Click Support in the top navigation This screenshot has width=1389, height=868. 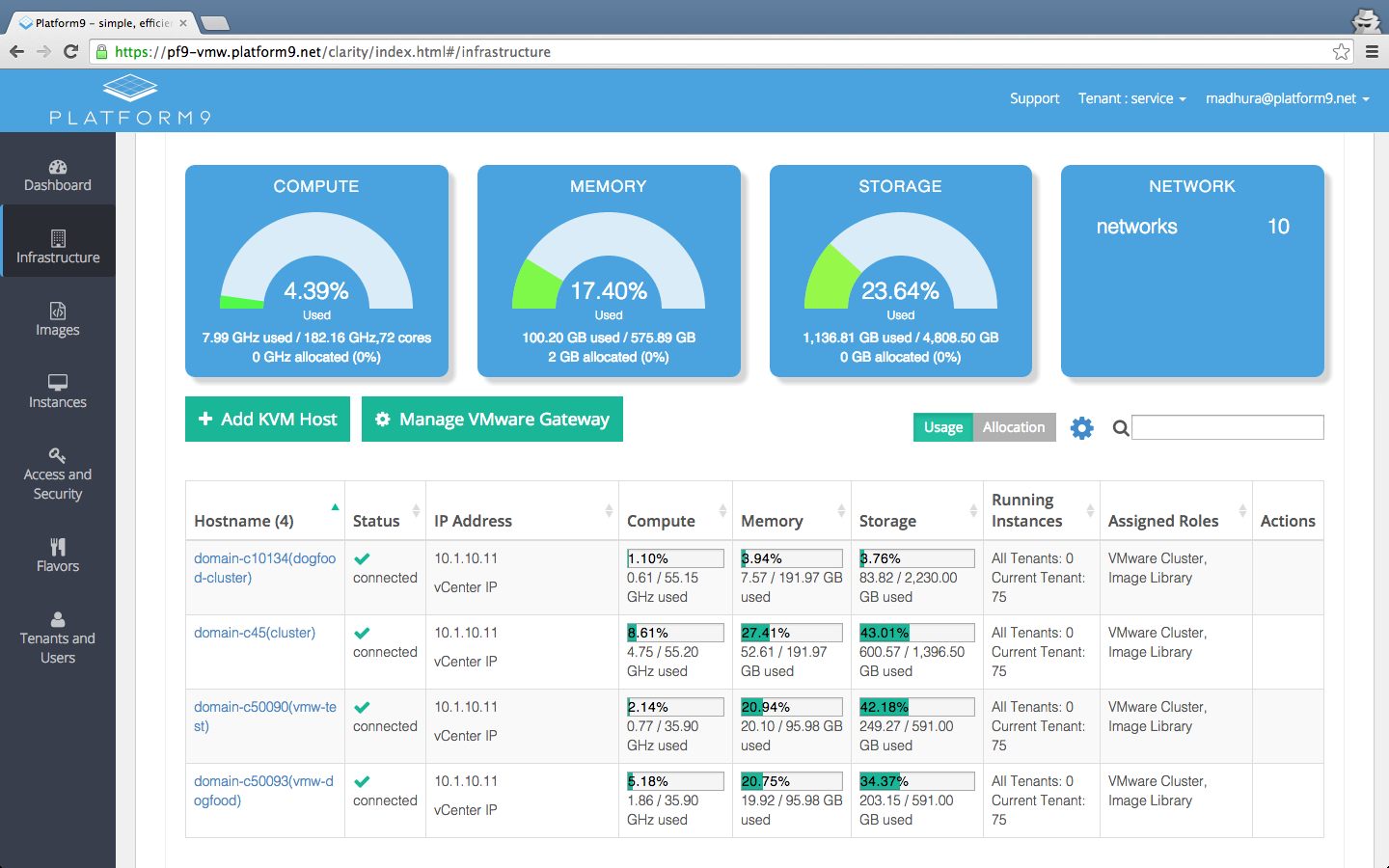[1034, 98]
